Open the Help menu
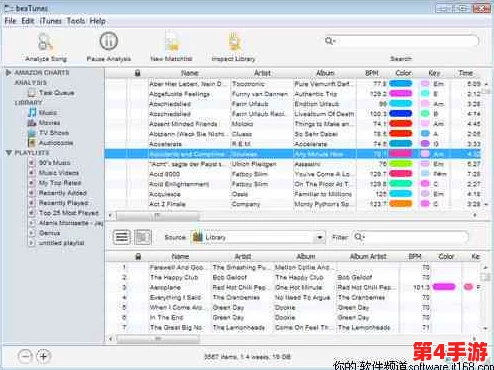 (97, 21)
